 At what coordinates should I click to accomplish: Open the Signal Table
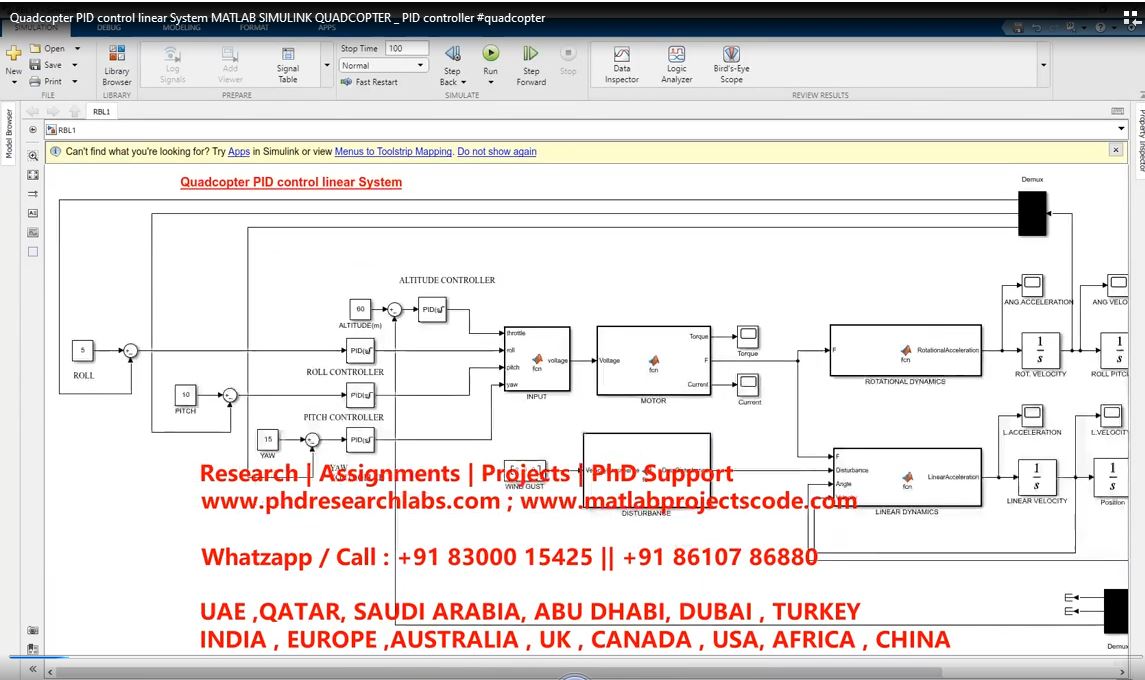pyautogui.click(x=288, y=65)
